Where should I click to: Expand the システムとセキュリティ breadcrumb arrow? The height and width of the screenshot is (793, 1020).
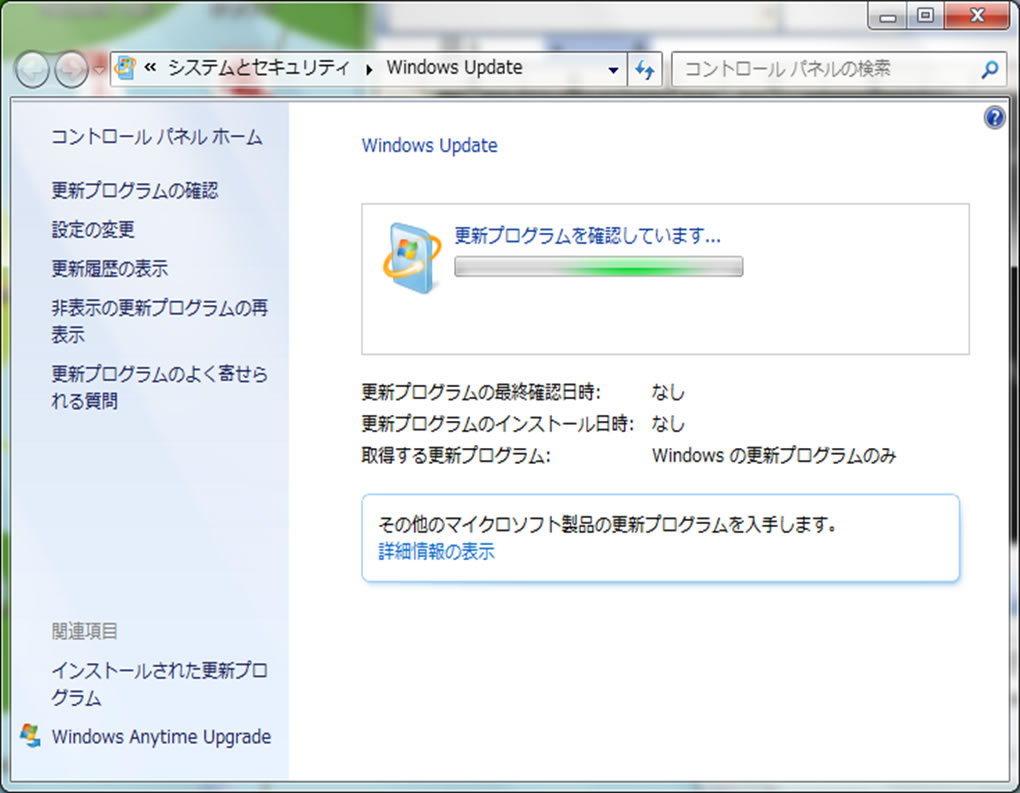click(x=369, y=69)
